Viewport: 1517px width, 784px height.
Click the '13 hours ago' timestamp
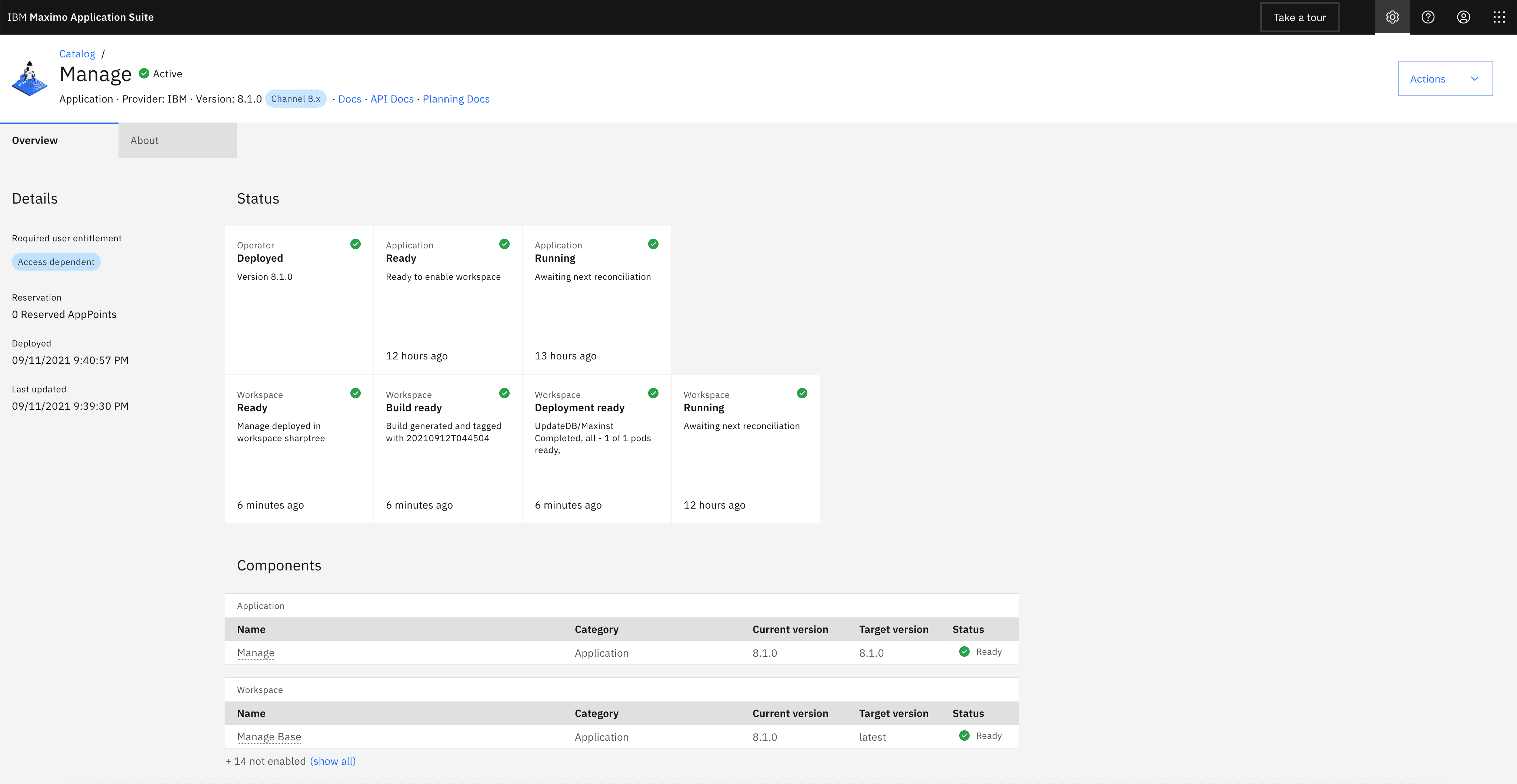(565, 355)
